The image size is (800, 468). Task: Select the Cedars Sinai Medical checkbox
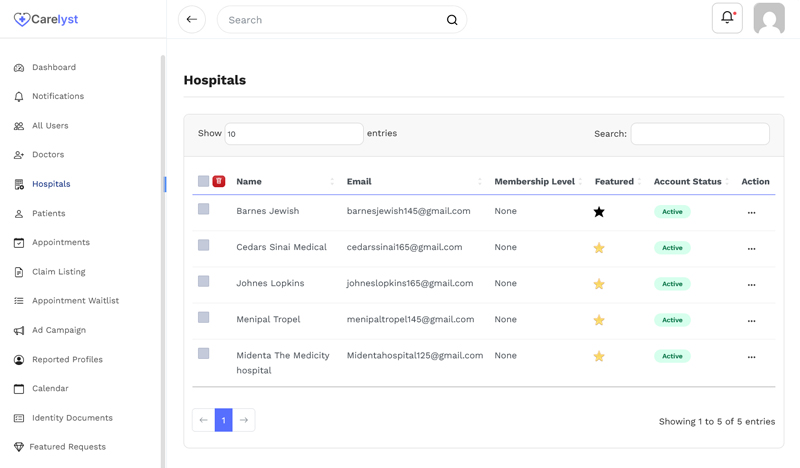(x=204, y=245)
